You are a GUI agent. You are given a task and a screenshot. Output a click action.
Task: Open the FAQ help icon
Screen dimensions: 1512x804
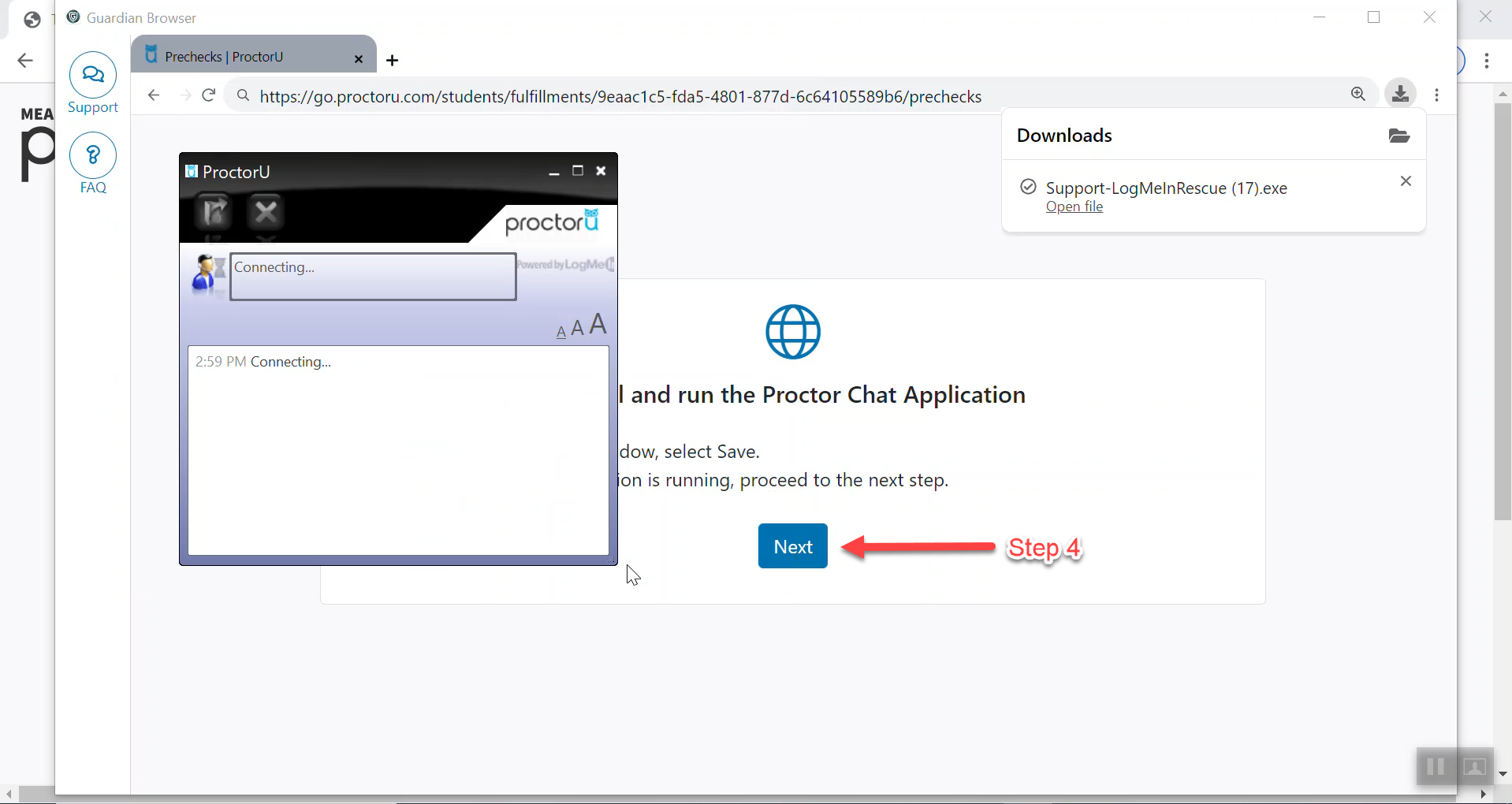[x=93, y=155]
